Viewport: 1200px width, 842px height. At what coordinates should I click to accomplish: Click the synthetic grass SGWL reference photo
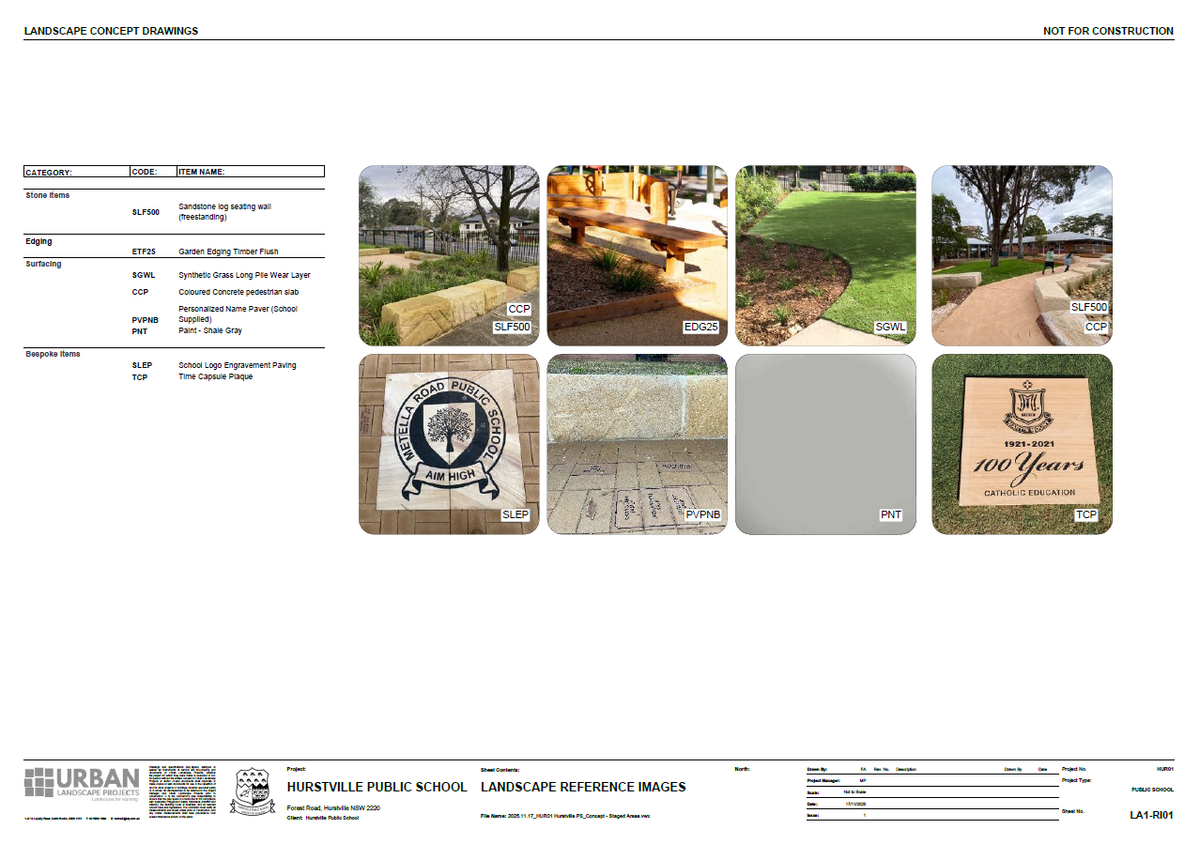[x=825, y=255]
